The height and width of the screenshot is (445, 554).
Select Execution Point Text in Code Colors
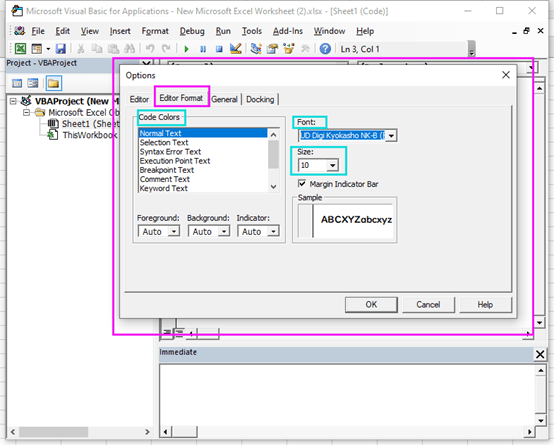(x=203, y=161)
